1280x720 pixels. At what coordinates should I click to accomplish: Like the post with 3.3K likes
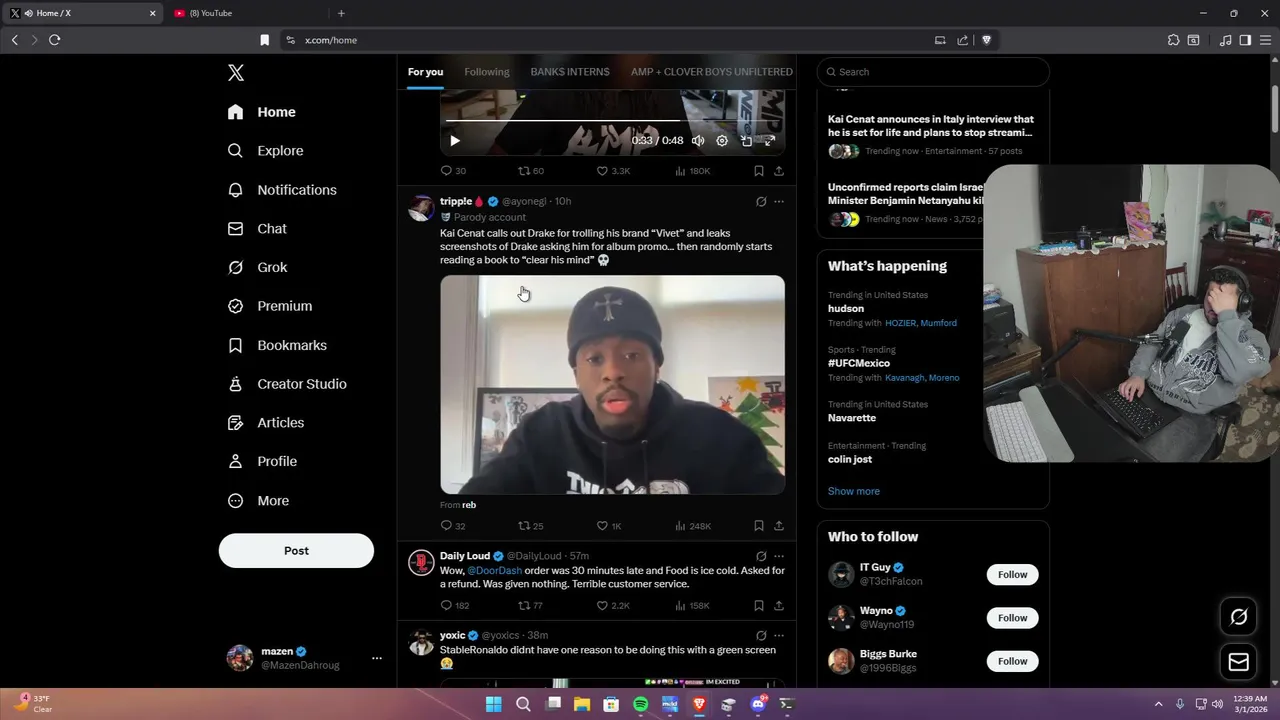click(613, 171)
